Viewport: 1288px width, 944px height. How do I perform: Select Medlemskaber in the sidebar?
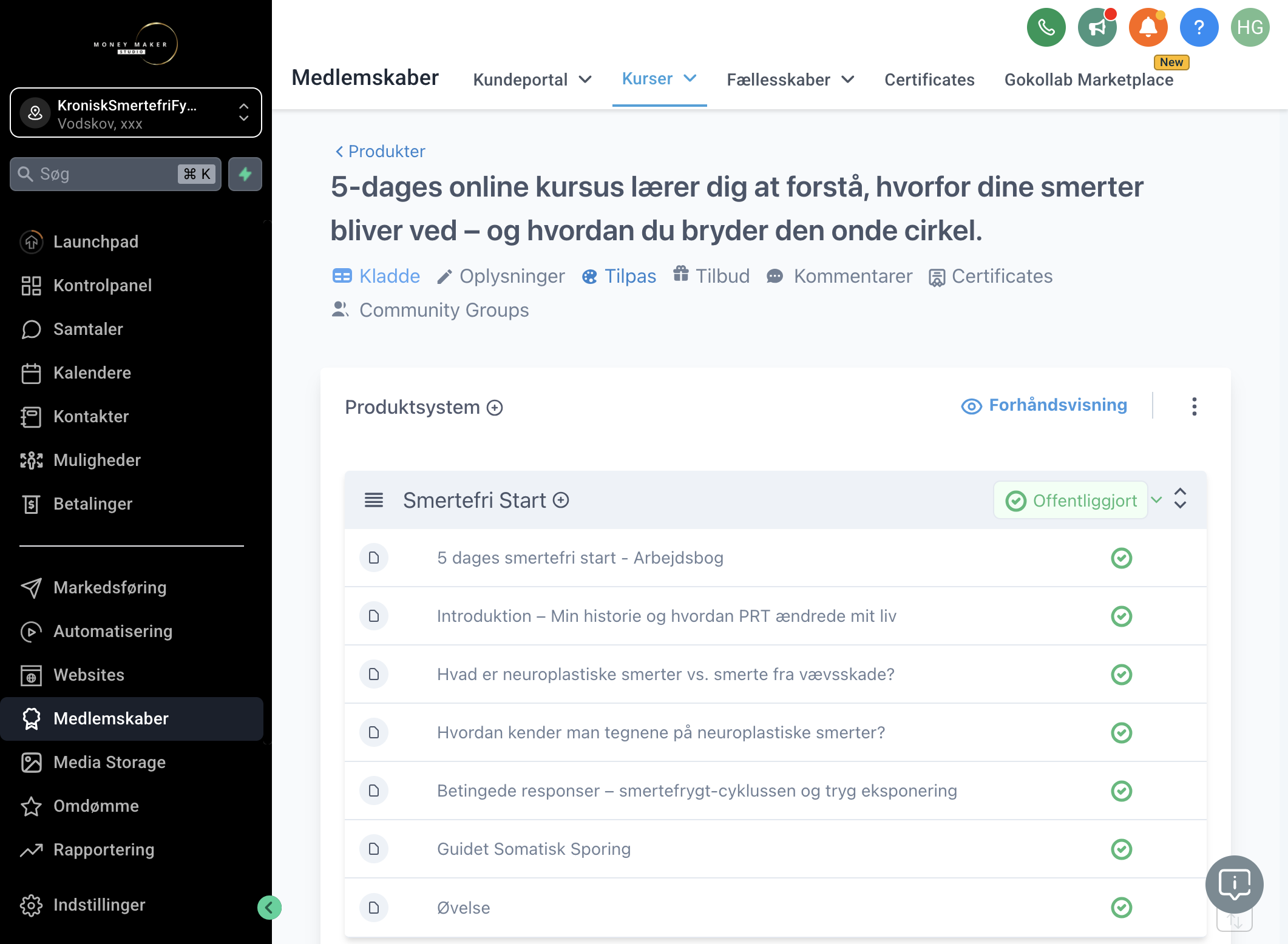coord(132,718)
